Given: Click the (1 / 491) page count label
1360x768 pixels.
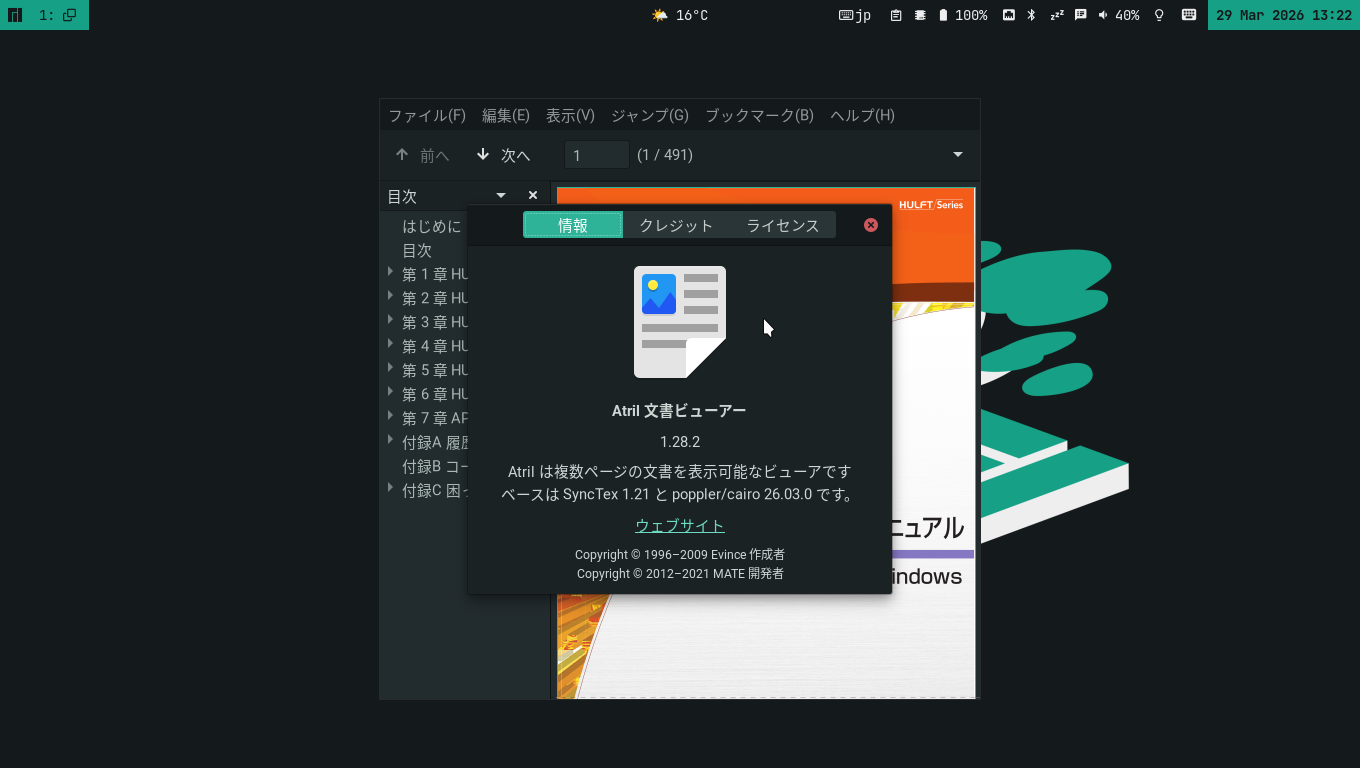Looking at the screenshot, I should tap(665, 155).
